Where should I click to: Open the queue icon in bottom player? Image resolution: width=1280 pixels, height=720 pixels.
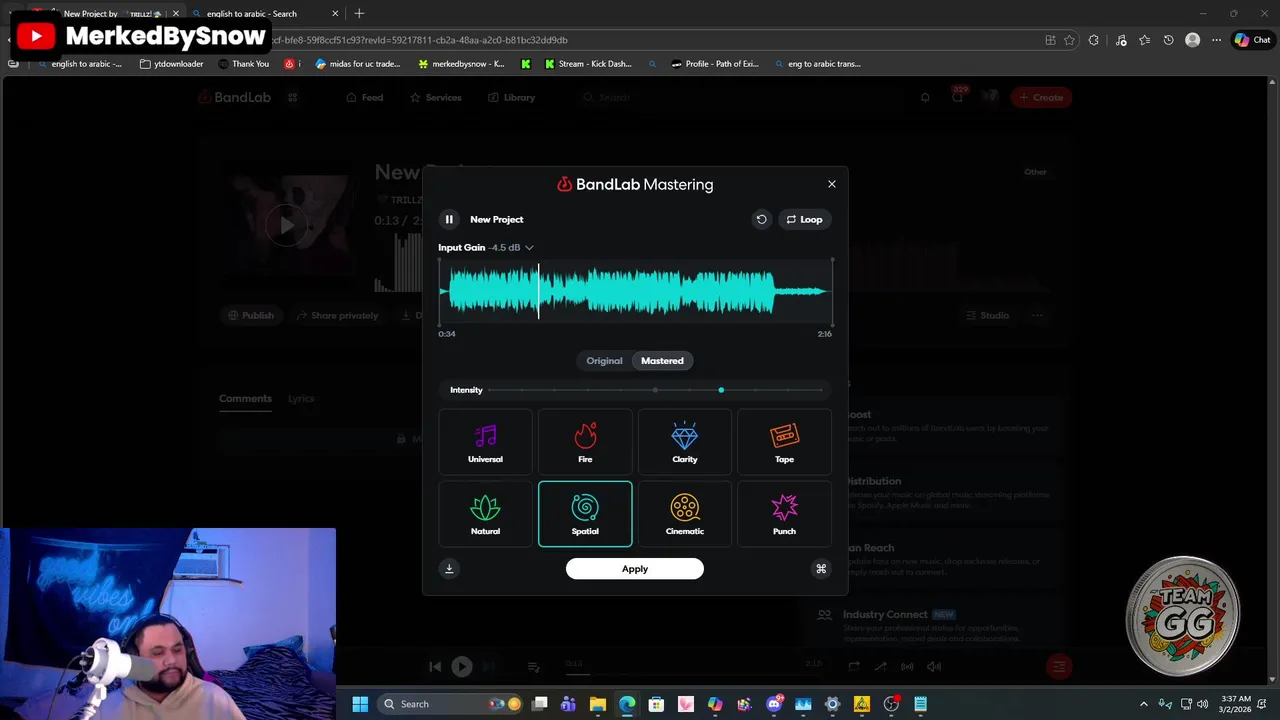(x=534, y=666)
